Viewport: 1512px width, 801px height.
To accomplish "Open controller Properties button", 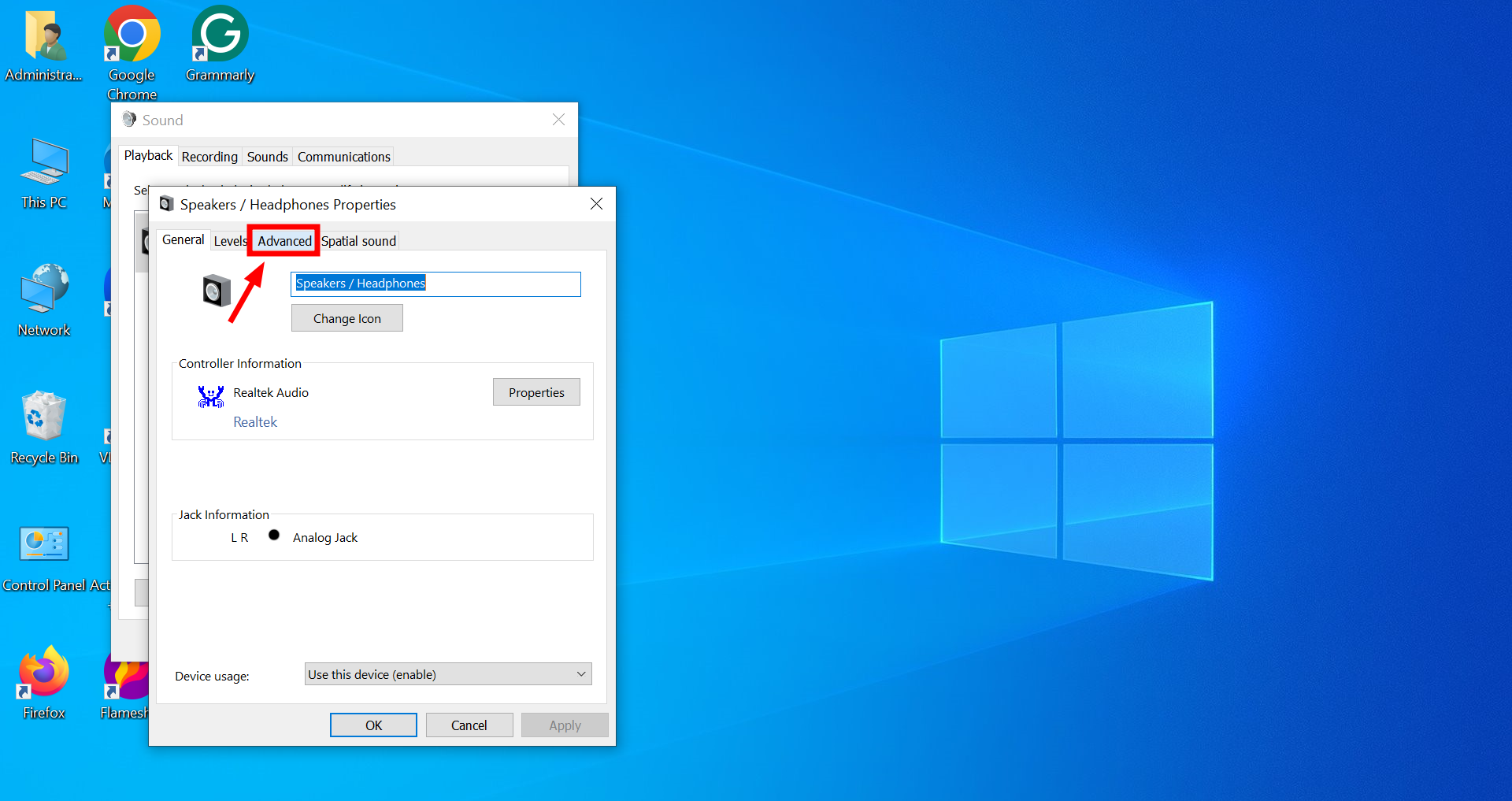I will (x=536, y=392).
